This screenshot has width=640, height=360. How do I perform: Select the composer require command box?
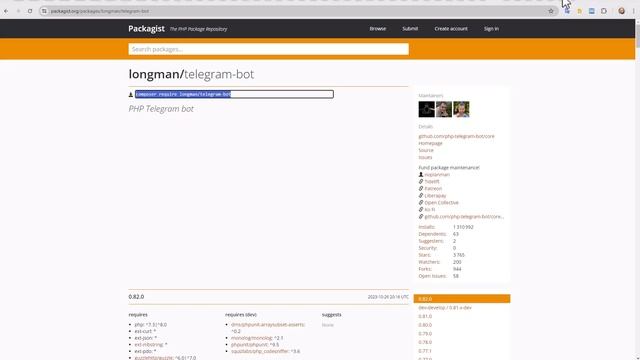pos(234,94)
